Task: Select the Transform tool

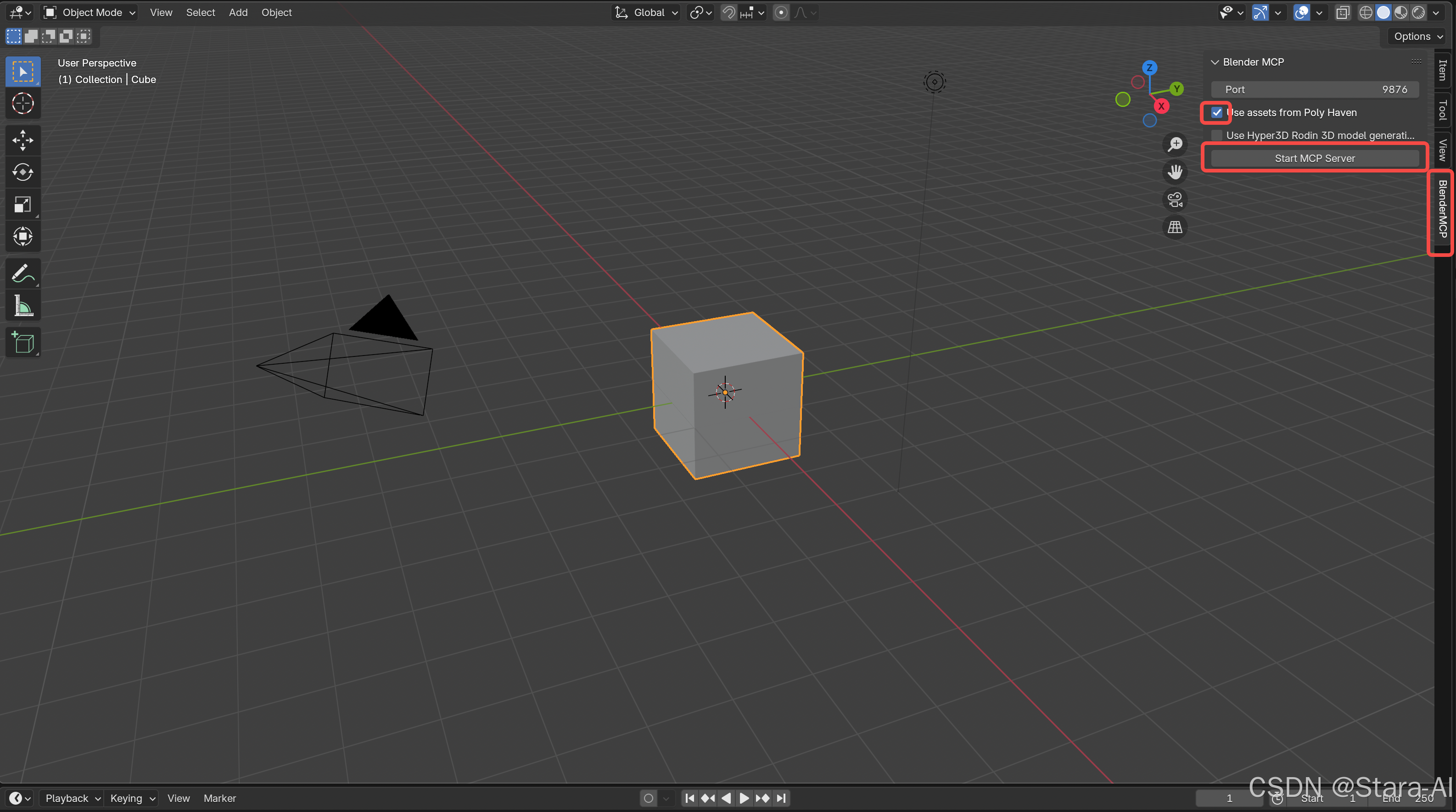Action: (x=22, y=236)
